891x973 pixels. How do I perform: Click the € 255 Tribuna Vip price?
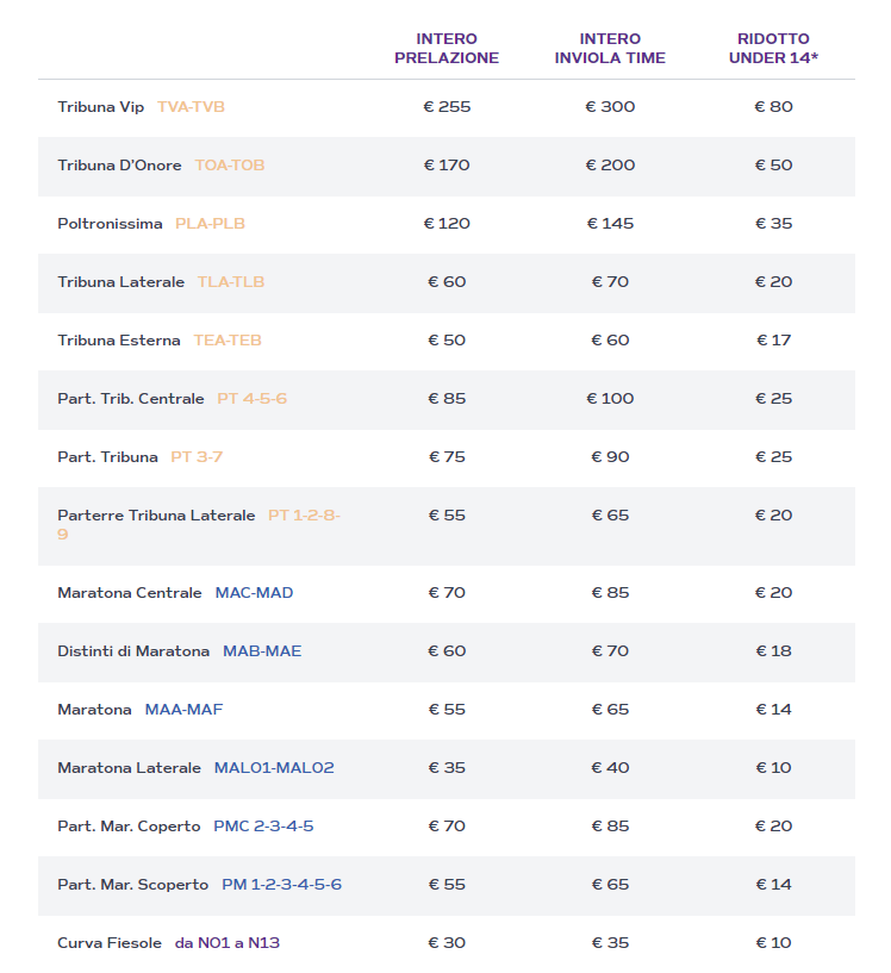coord(446,107)
